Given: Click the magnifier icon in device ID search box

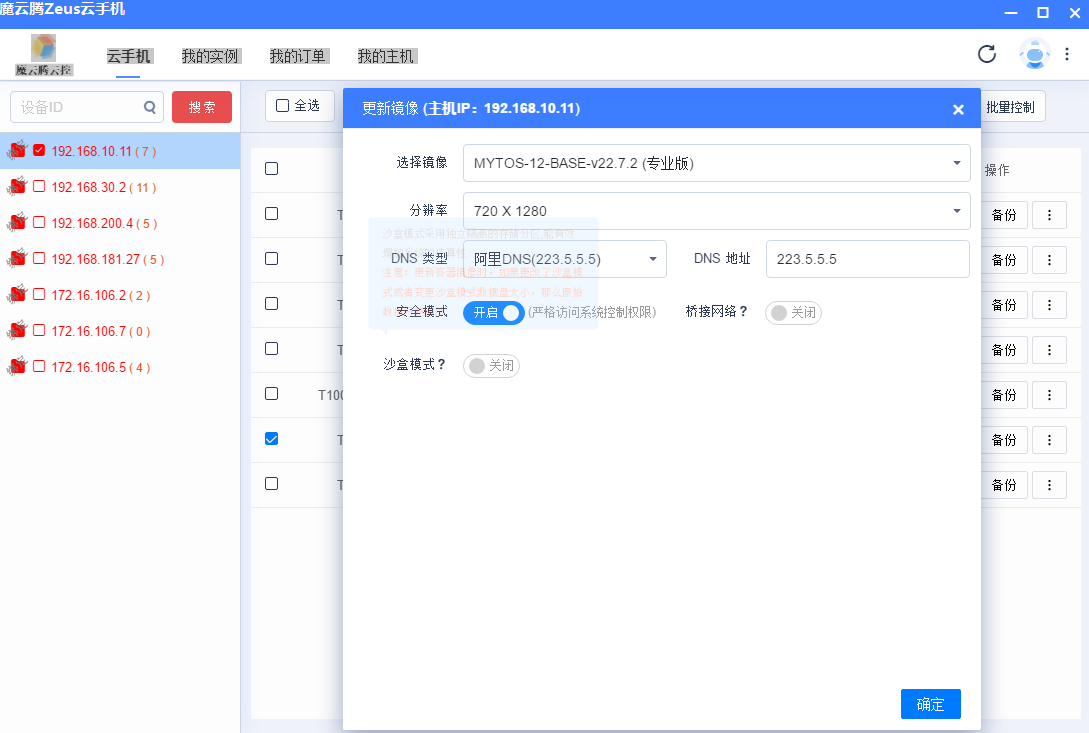Looking at the screenshot, I should coord(150,106).
